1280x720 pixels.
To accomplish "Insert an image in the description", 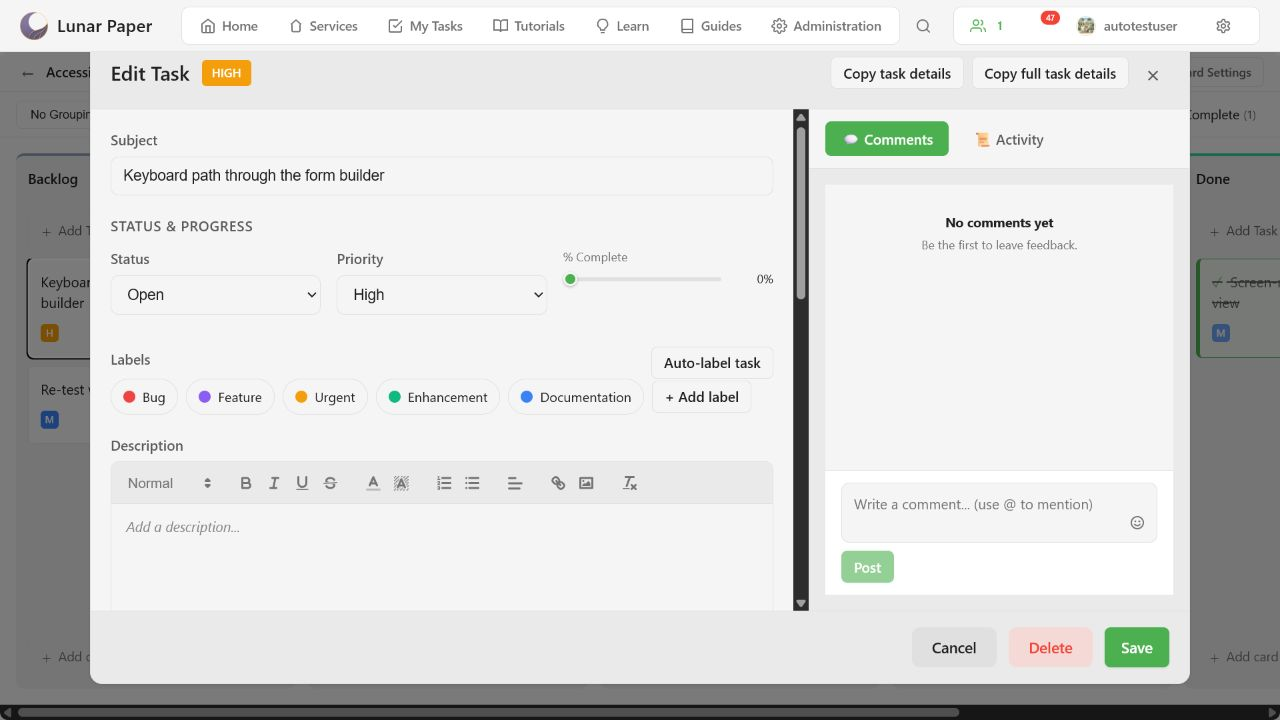I will (x=586, y=483).
